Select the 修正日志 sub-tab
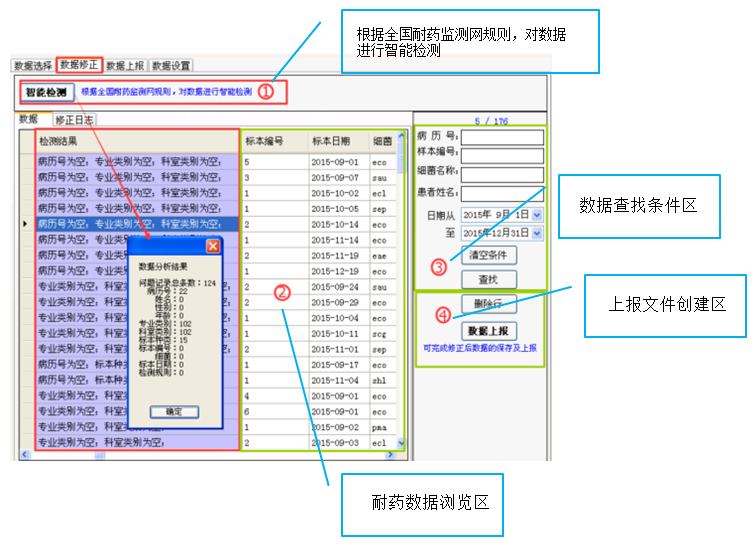Screen dimensions: 756x549 pyautogui.click(x=74, y=119)
